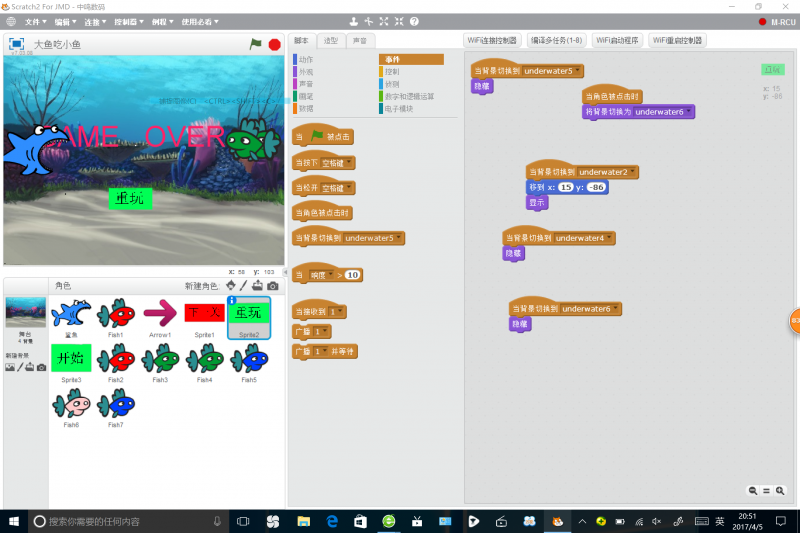Select the duplicate stamp tool
Image resolution: width=800 pixels, height=533 pixels.
tap(354, 21)
